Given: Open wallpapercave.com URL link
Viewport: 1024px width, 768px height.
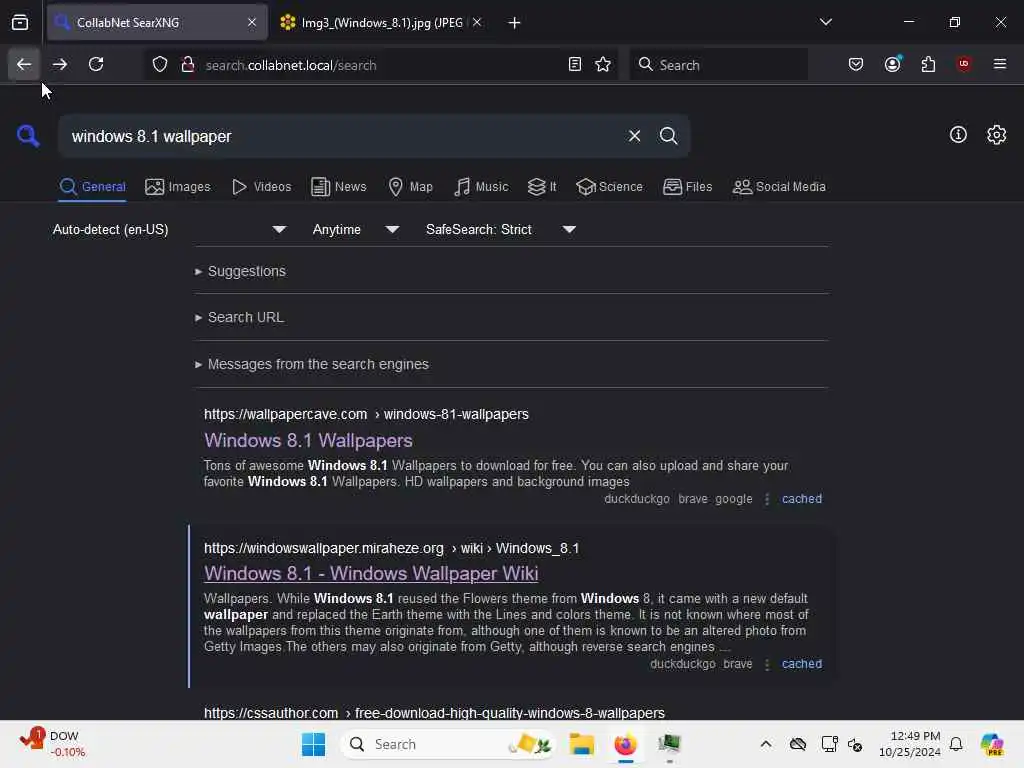Looking at the screenshot, I should click(x=366, y=415).
